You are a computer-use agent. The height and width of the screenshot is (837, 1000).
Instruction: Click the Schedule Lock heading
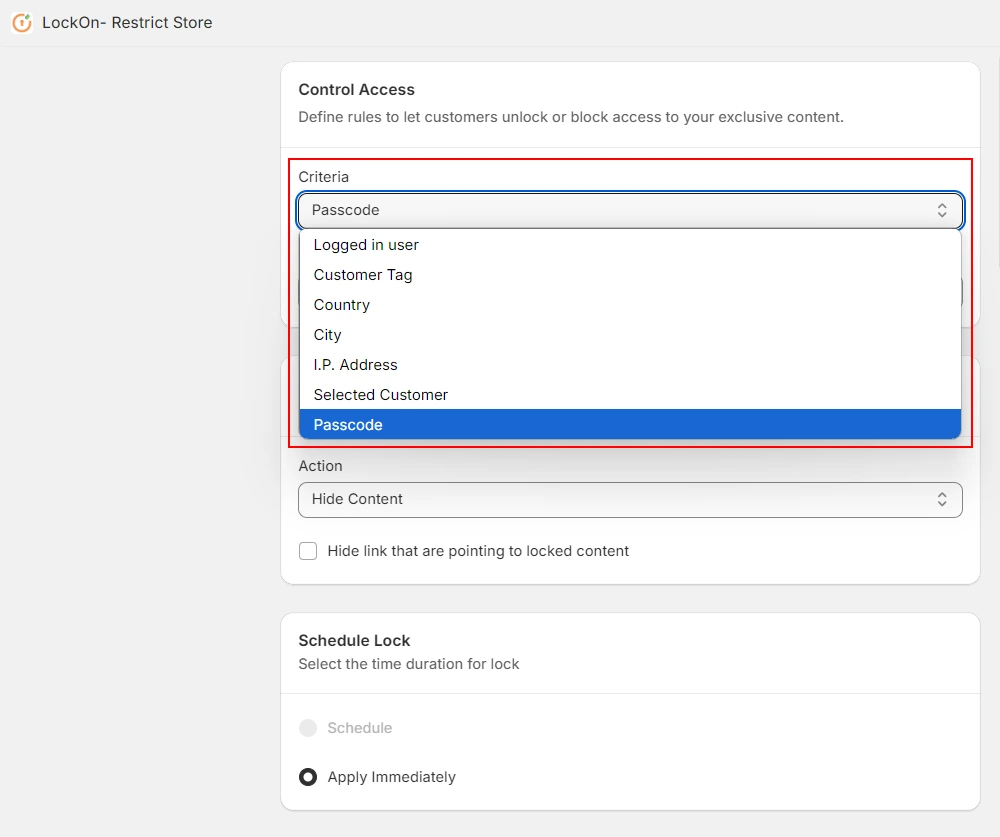point(354,641)
